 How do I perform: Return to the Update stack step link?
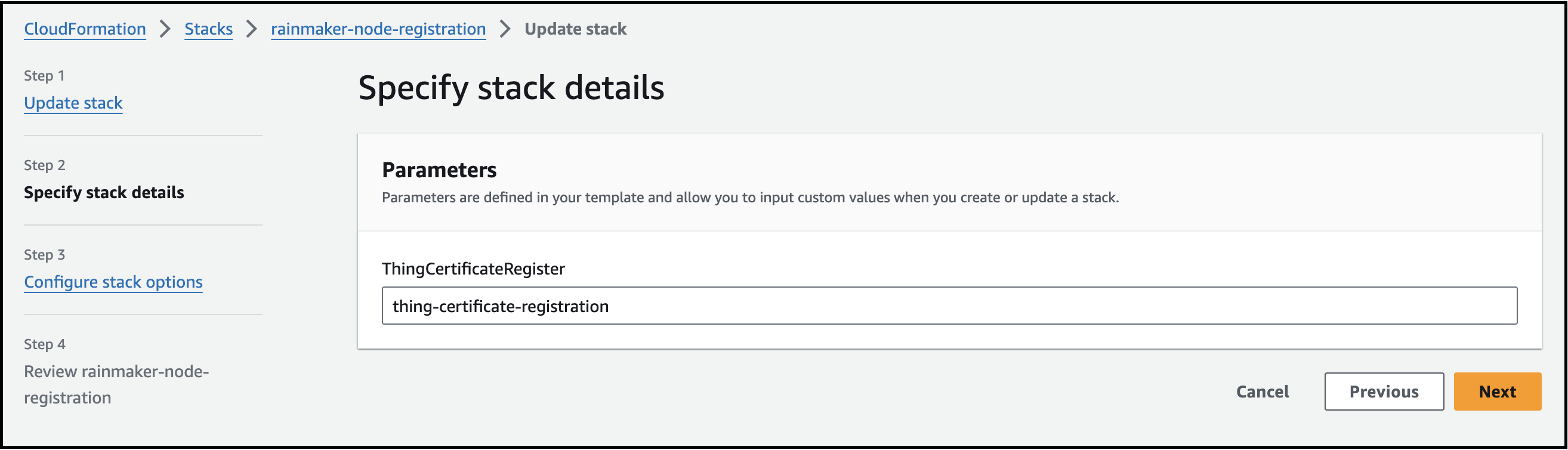tap(73, 103)
